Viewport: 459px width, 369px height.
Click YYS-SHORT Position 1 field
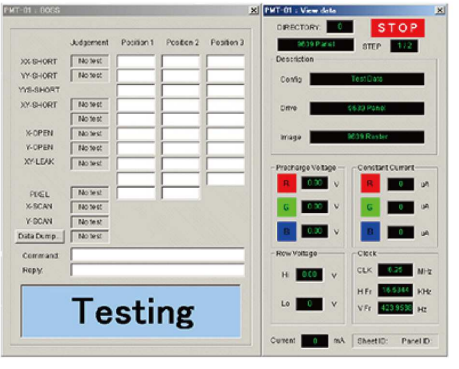coord(136,90)
